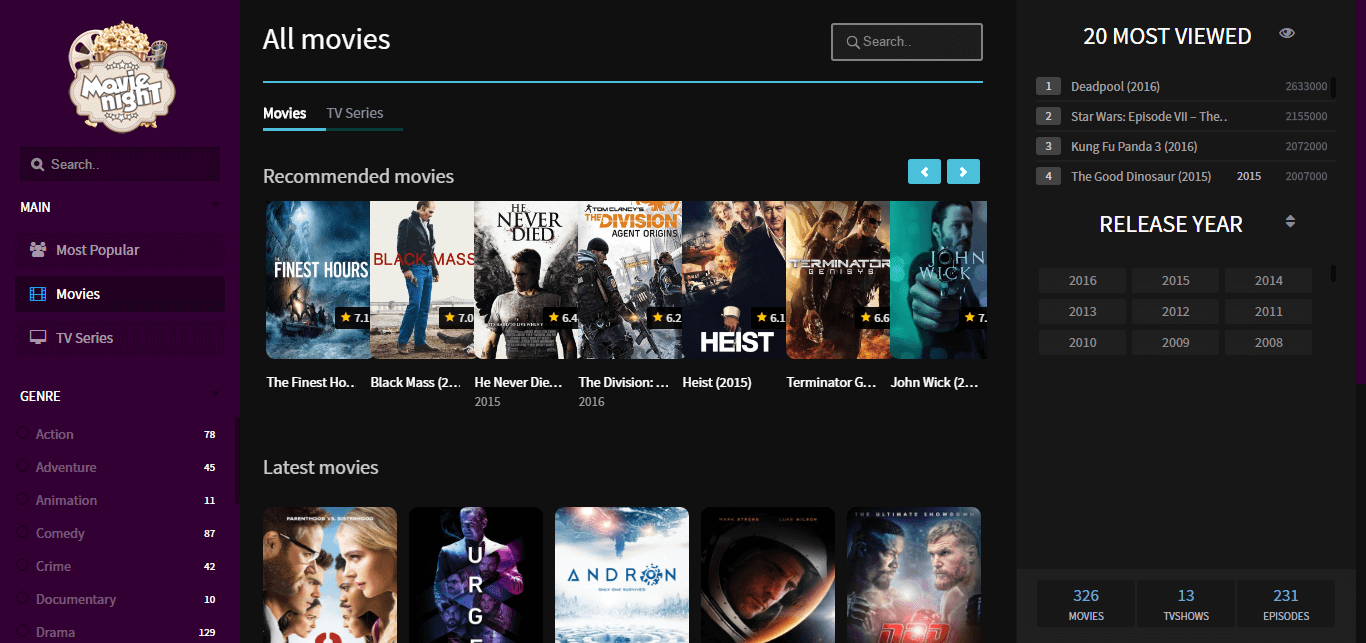This screenshot has height=643, width=1366.
Task: Collapse the MAIN section chevron
Action: 215,207
